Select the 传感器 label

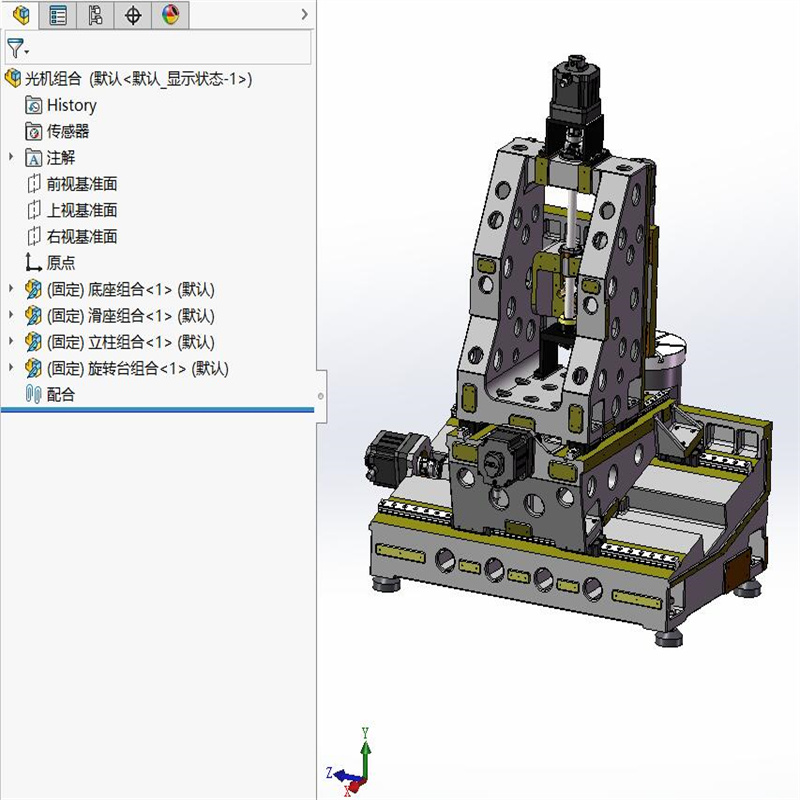(68, 132)
